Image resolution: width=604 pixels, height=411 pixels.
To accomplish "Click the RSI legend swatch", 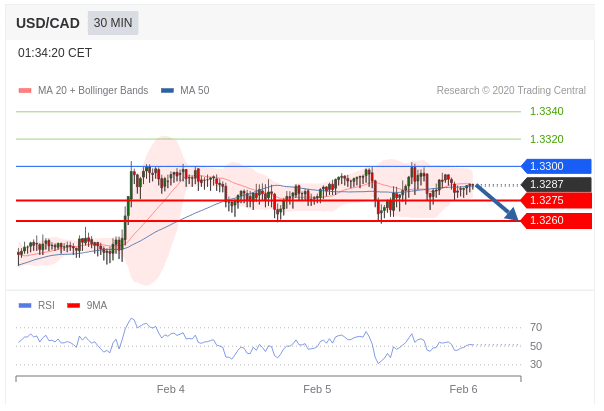I will pos(25,305).
